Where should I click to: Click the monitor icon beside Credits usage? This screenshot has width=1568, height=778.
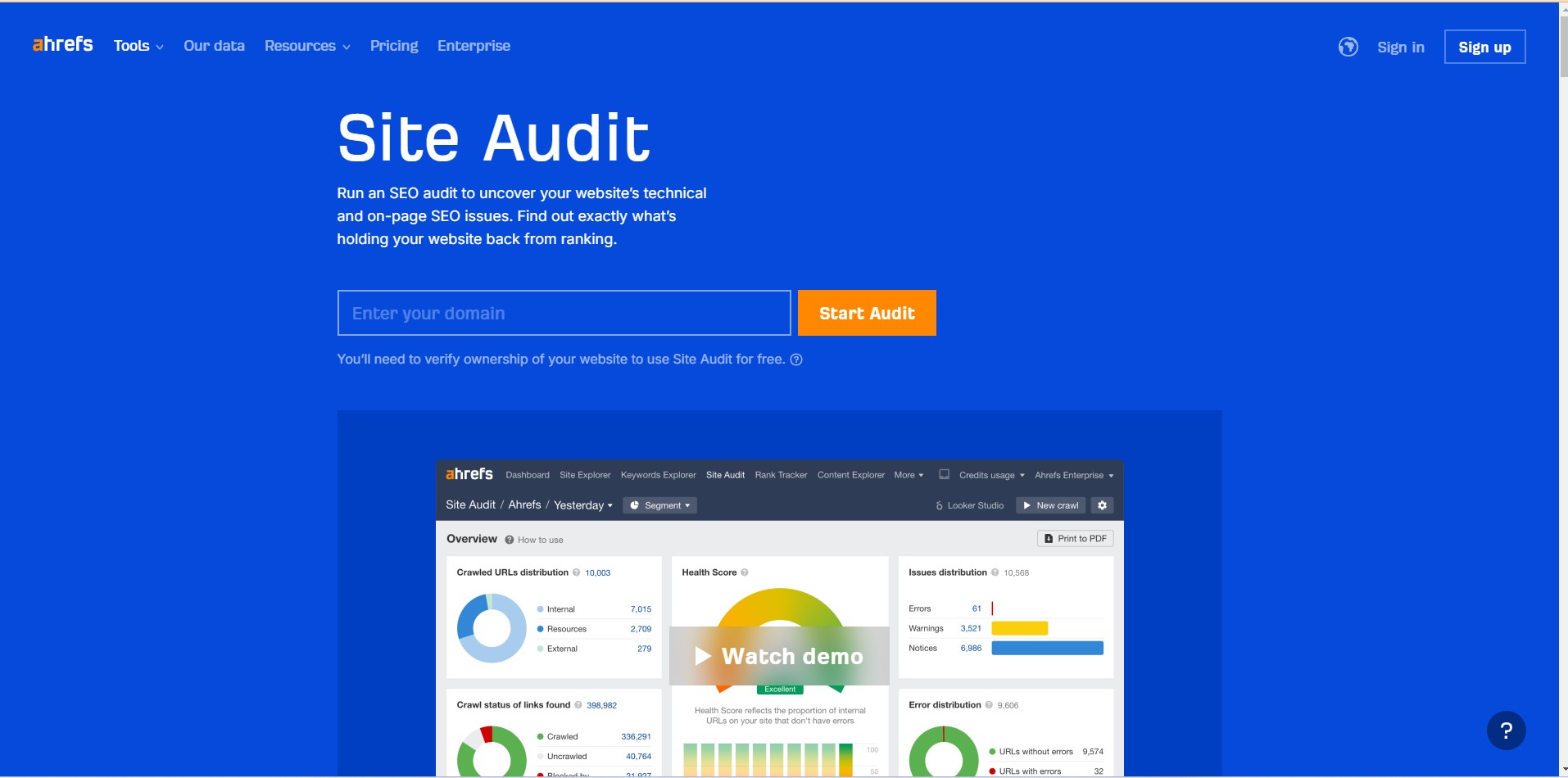click(944, 474)
